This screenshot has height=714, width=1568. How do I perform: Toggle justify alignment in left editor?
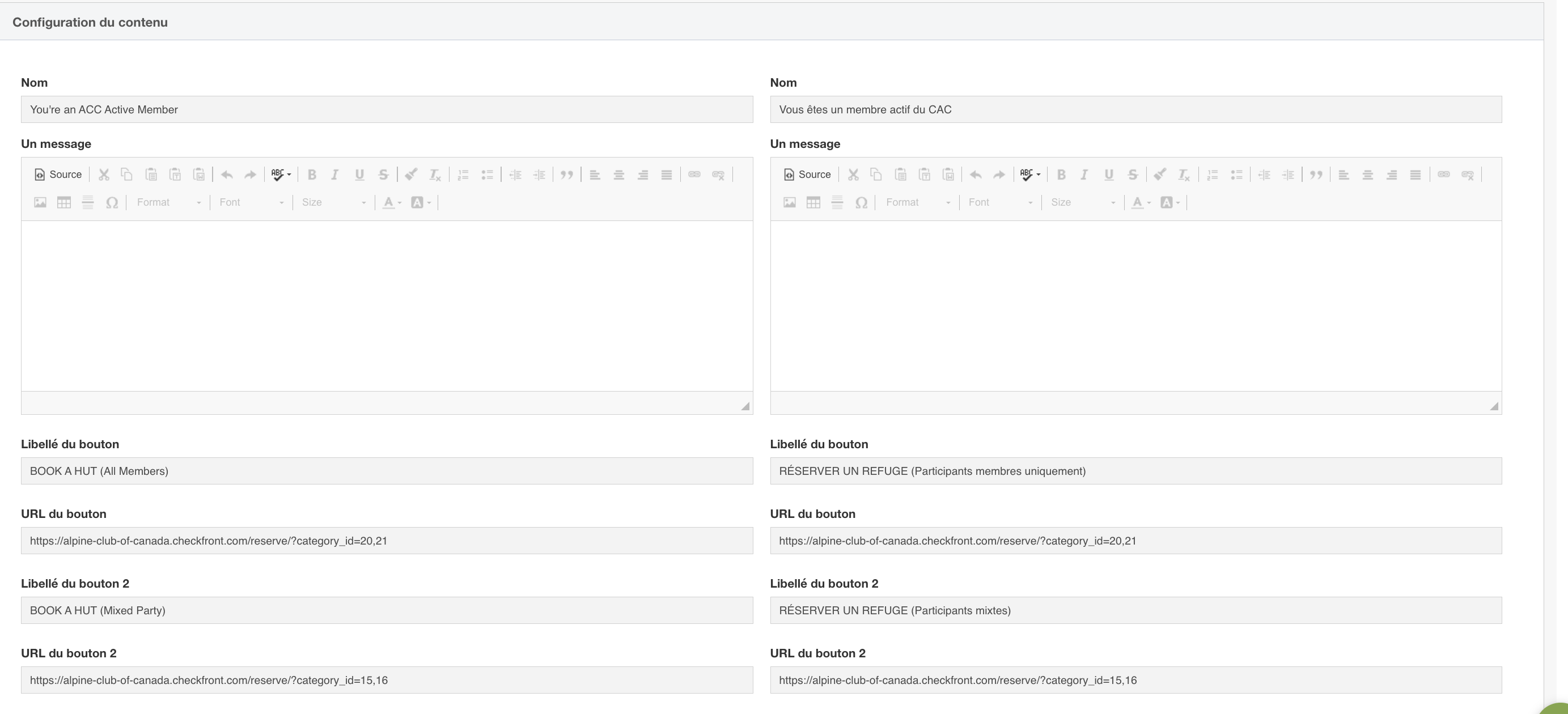667,175
